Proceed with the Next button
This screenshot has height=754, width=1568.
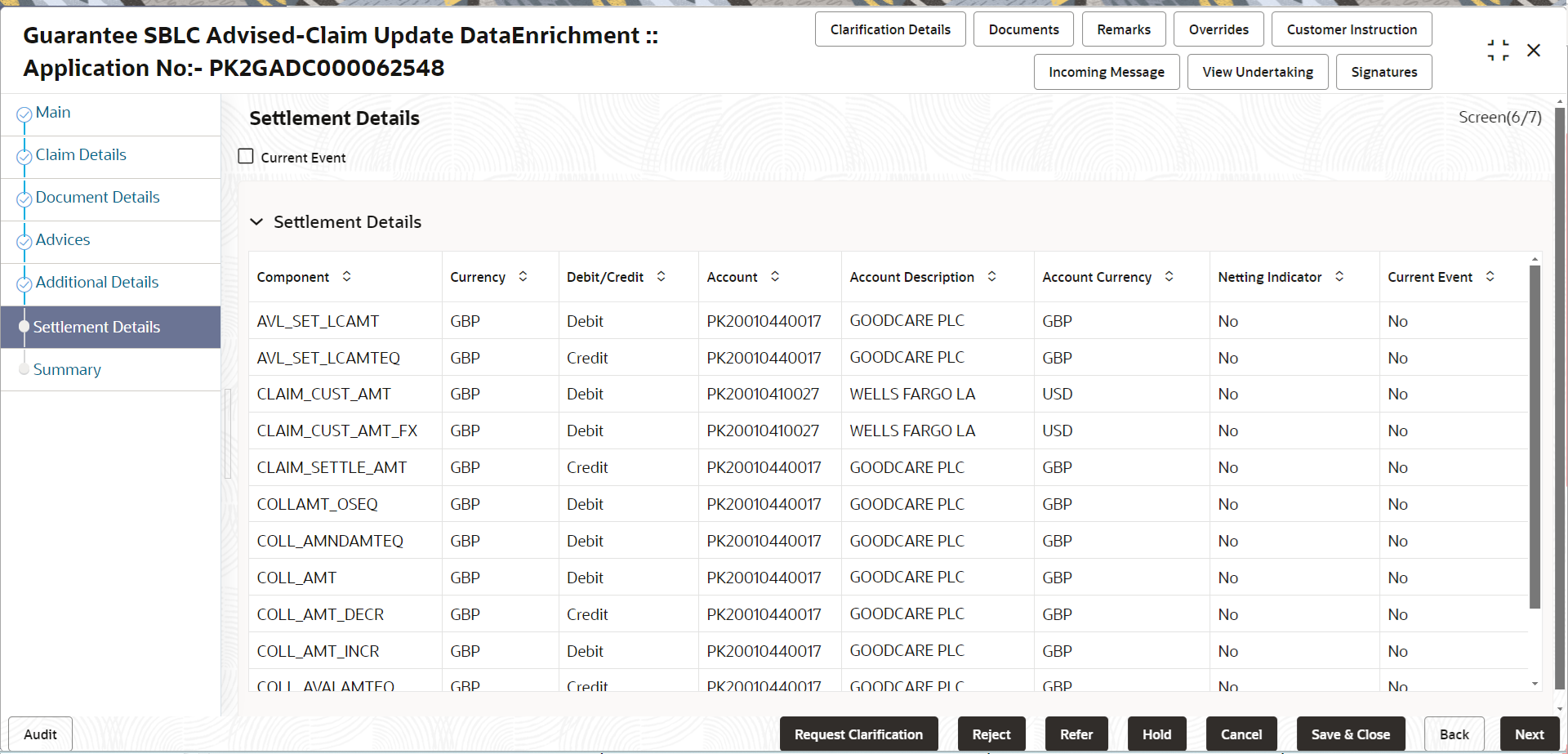pos(1530,734)
